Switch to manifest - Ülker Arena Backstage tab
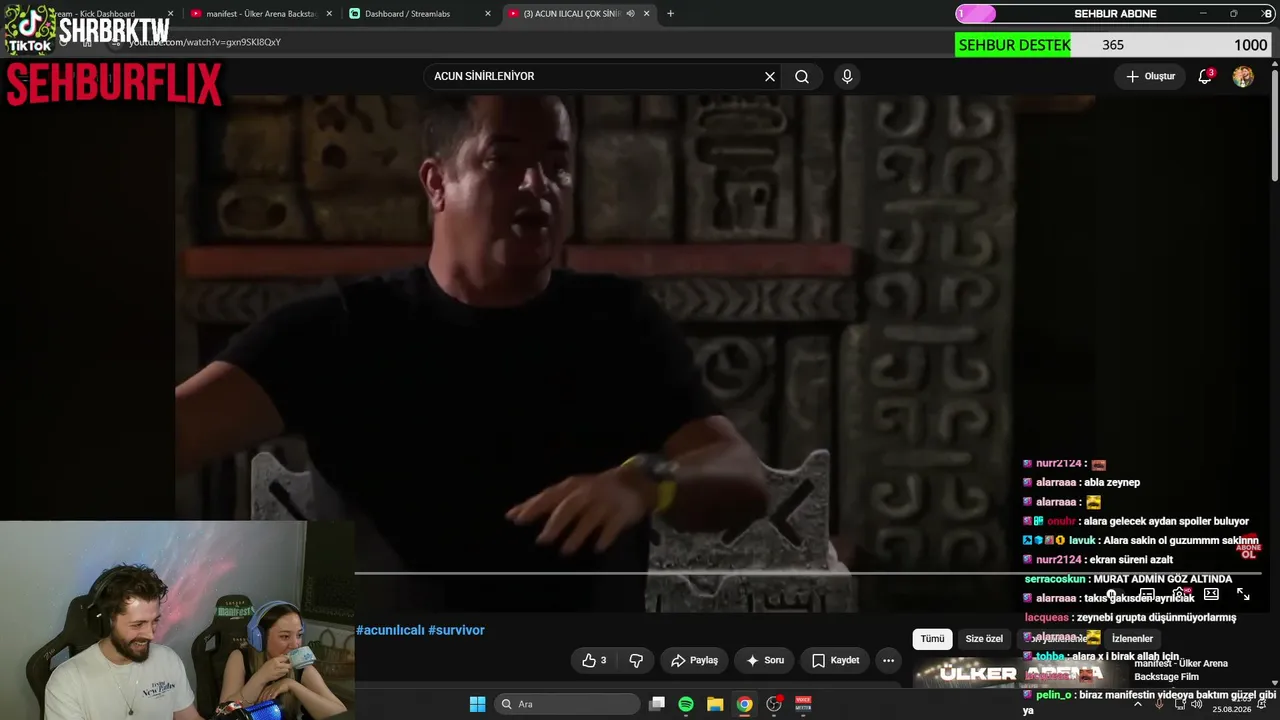Screen dimensions: 1280x720 click(262, 14)
